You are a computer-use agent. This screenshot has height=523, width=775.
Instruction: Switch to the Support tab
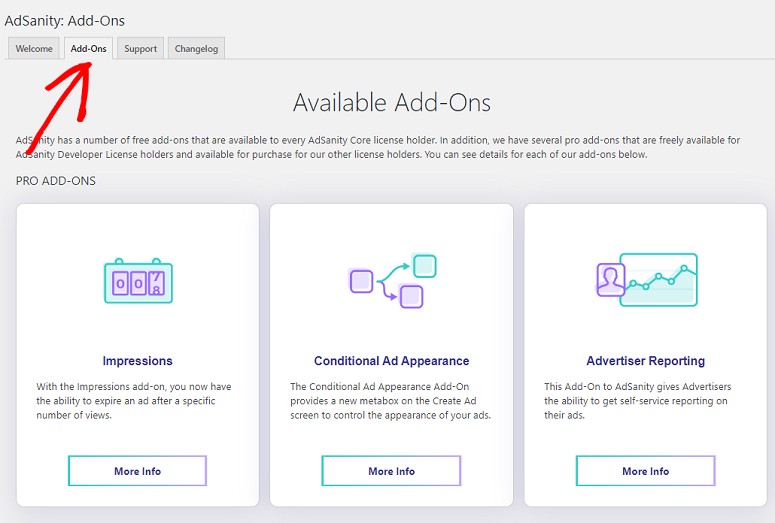pyautogui.click(x=140, y=48)
